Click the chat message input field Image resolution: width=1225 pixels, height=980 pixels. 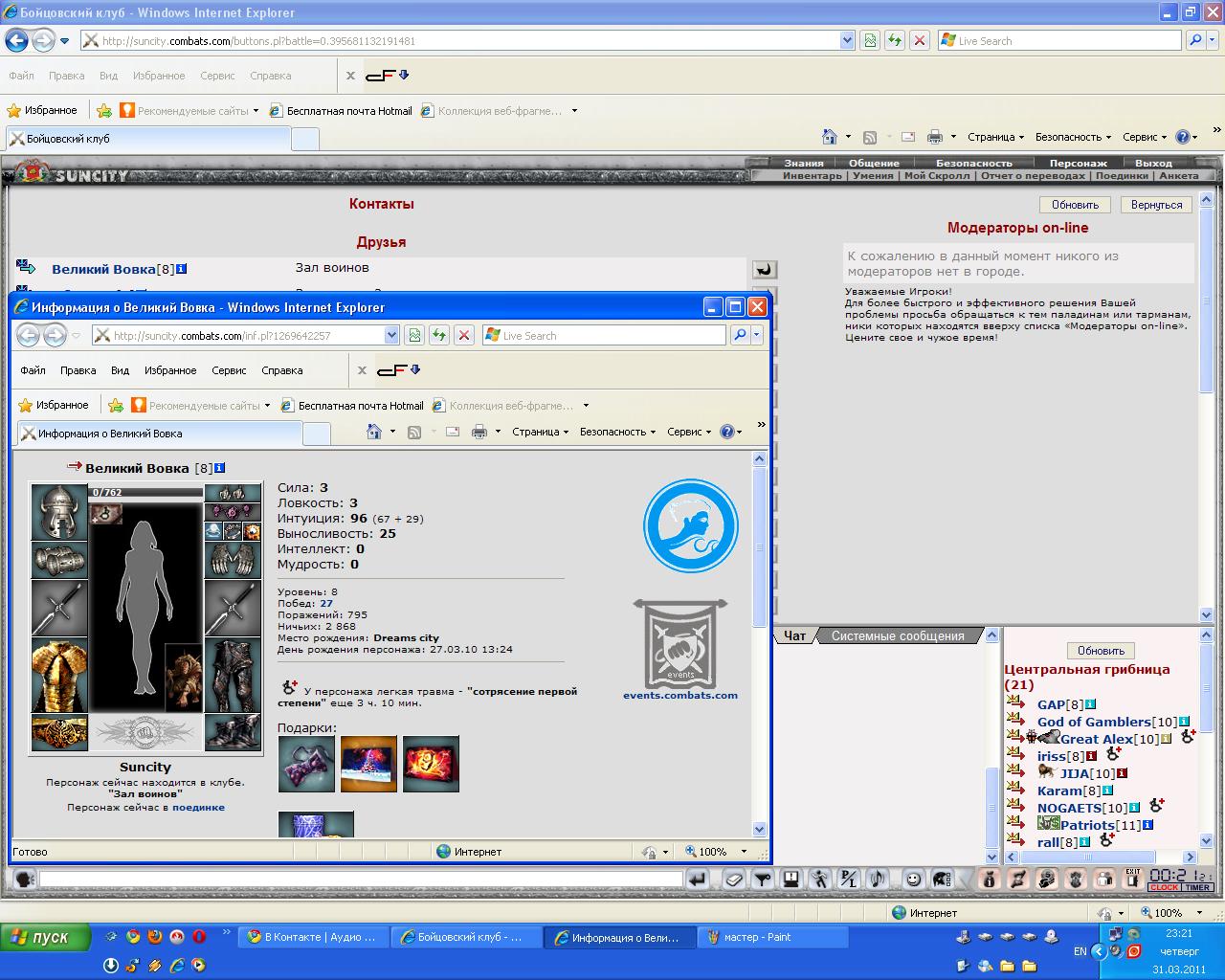(361, 879)
